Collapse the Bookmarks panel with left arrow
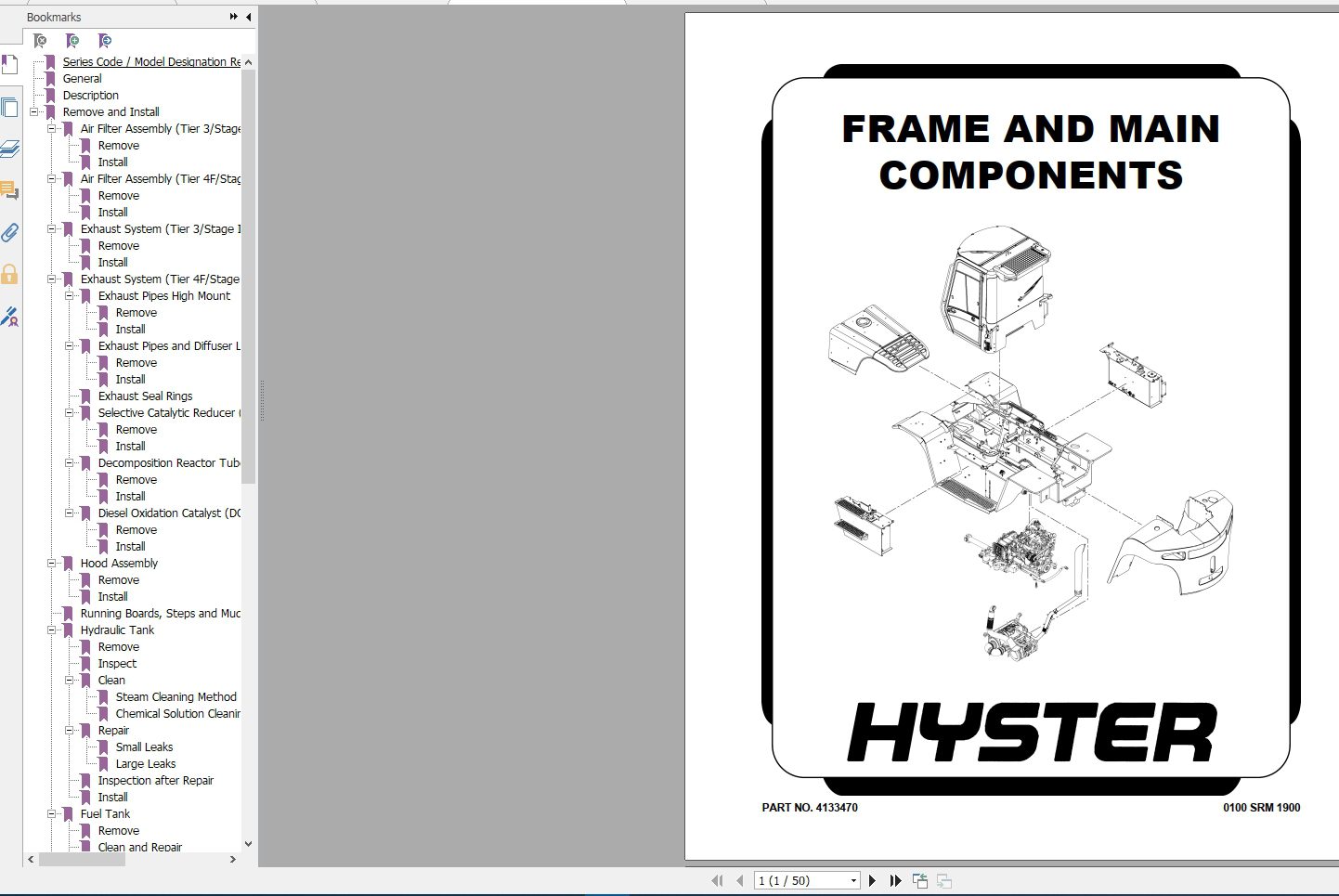The height and width of the screenshot is (896, 1339). click(248, 17)
